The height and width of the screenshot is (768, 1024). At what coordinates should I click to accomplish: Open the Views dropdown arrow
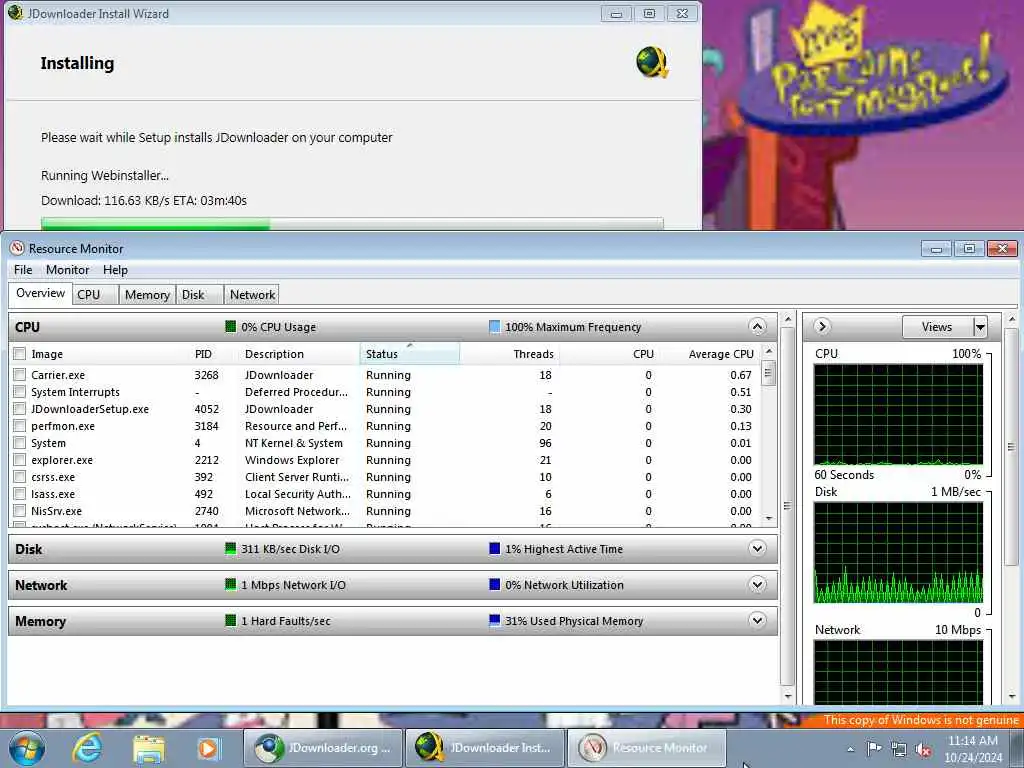click(980, 327)
